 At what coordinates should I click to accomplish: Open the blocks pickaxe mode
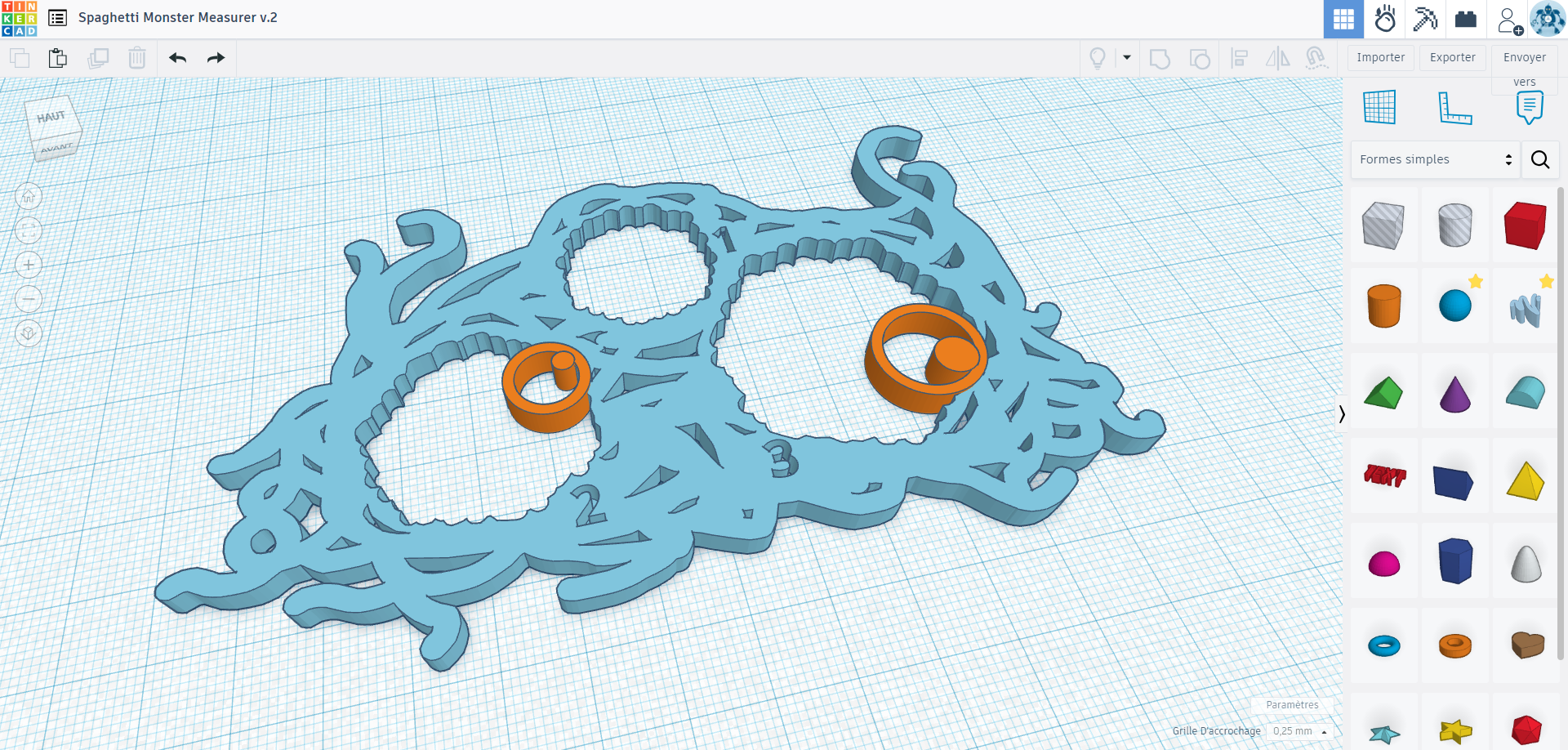(x=1425, y=19)
